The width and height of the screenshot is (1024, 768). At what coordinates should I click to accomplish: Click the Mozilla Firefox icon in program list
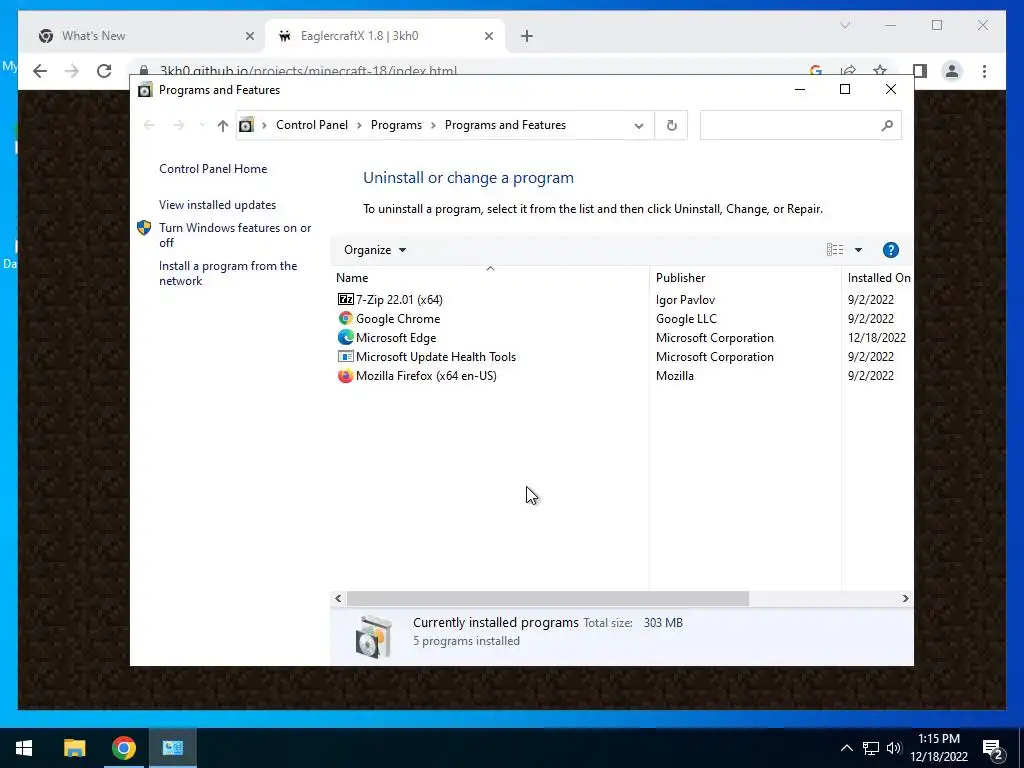[x=345, y=376]
